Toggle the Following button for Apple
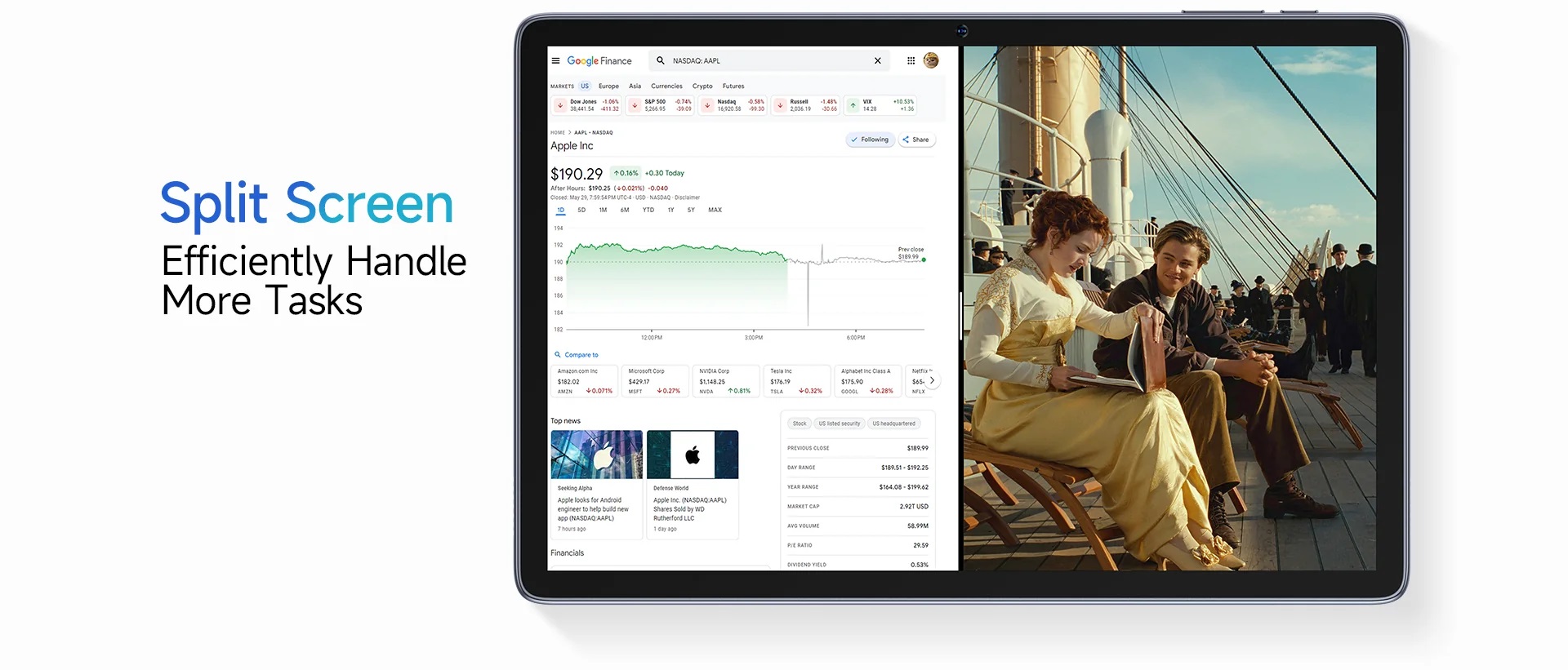Viewport: 1568px width, 670px height. tap(870, 140)
